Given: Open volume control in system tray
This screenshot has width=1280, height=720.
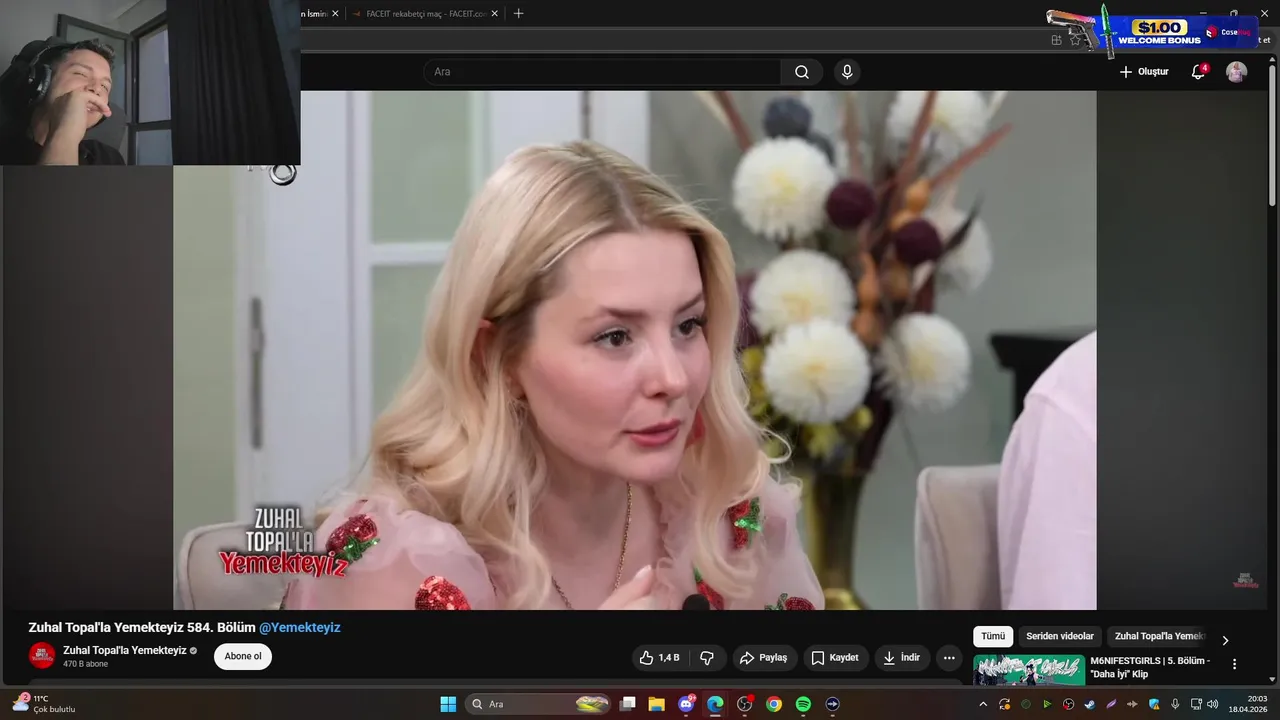Looking at the screenshot, I should [1213, 704].
